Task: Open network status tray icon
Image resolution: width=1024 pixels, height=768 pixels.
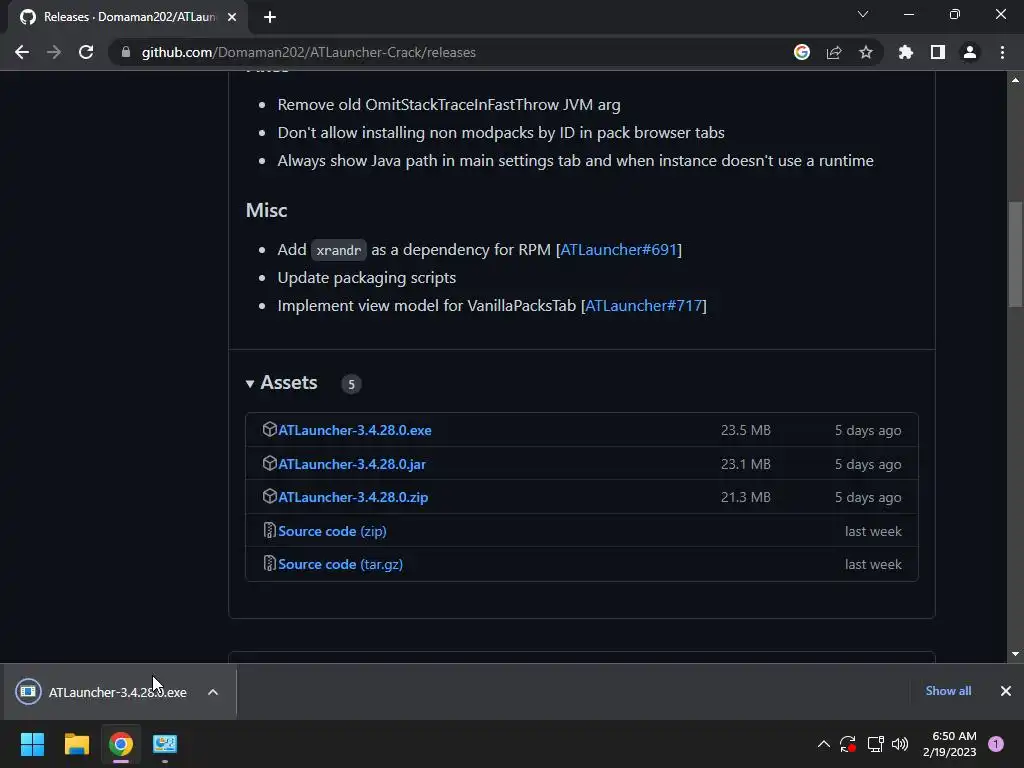Action: pos(875,744)
